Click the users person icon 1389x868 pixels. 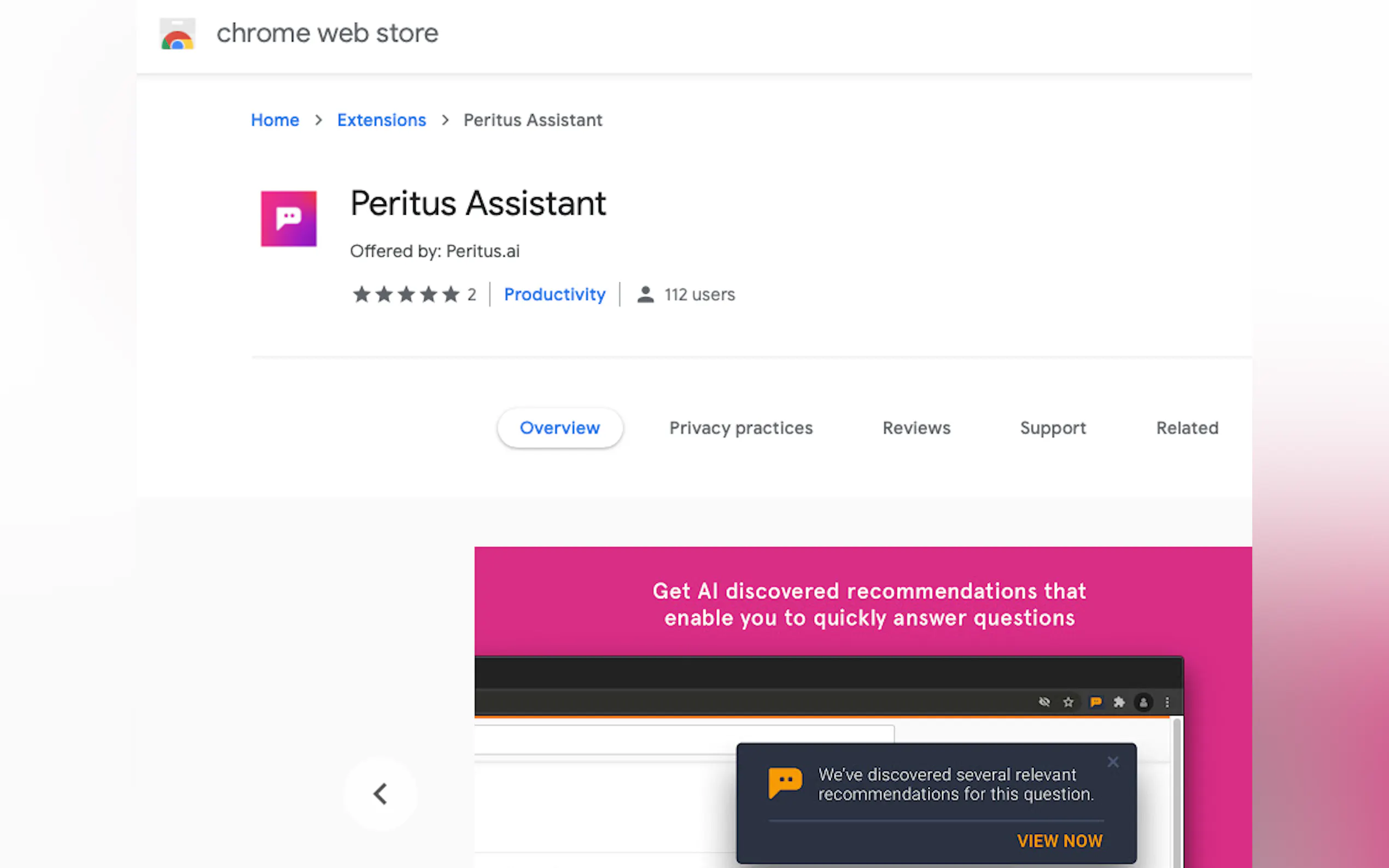click(x=645, y=295)
